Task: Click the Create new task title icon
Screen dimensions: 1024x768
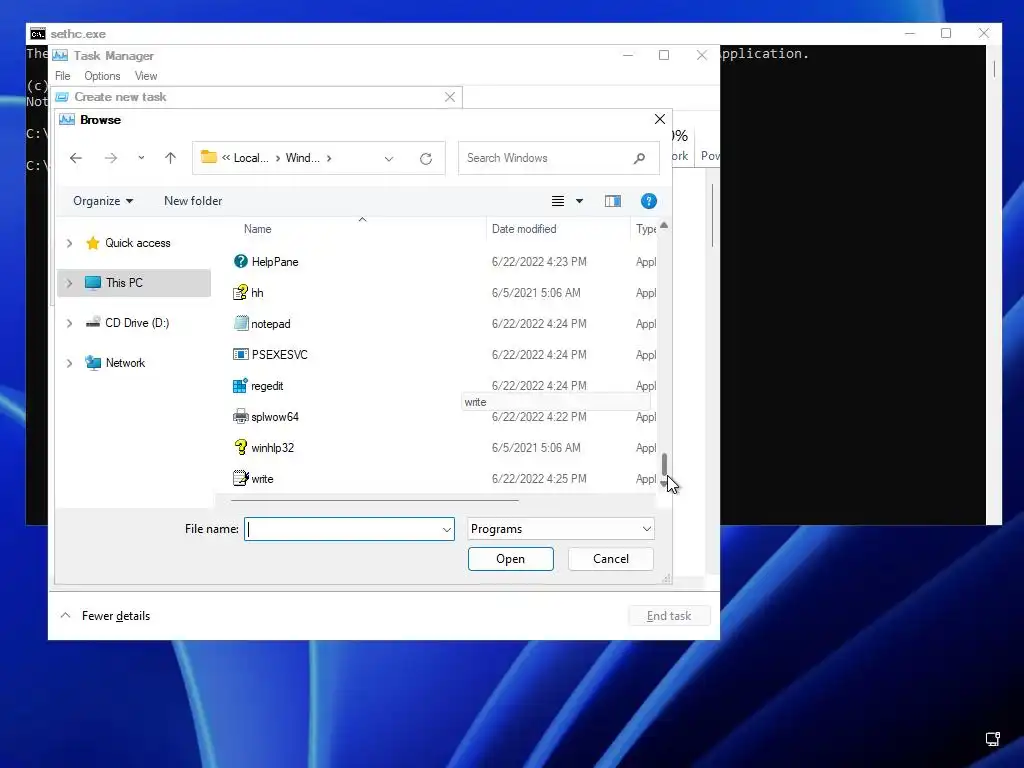Action: coord(62,97)
